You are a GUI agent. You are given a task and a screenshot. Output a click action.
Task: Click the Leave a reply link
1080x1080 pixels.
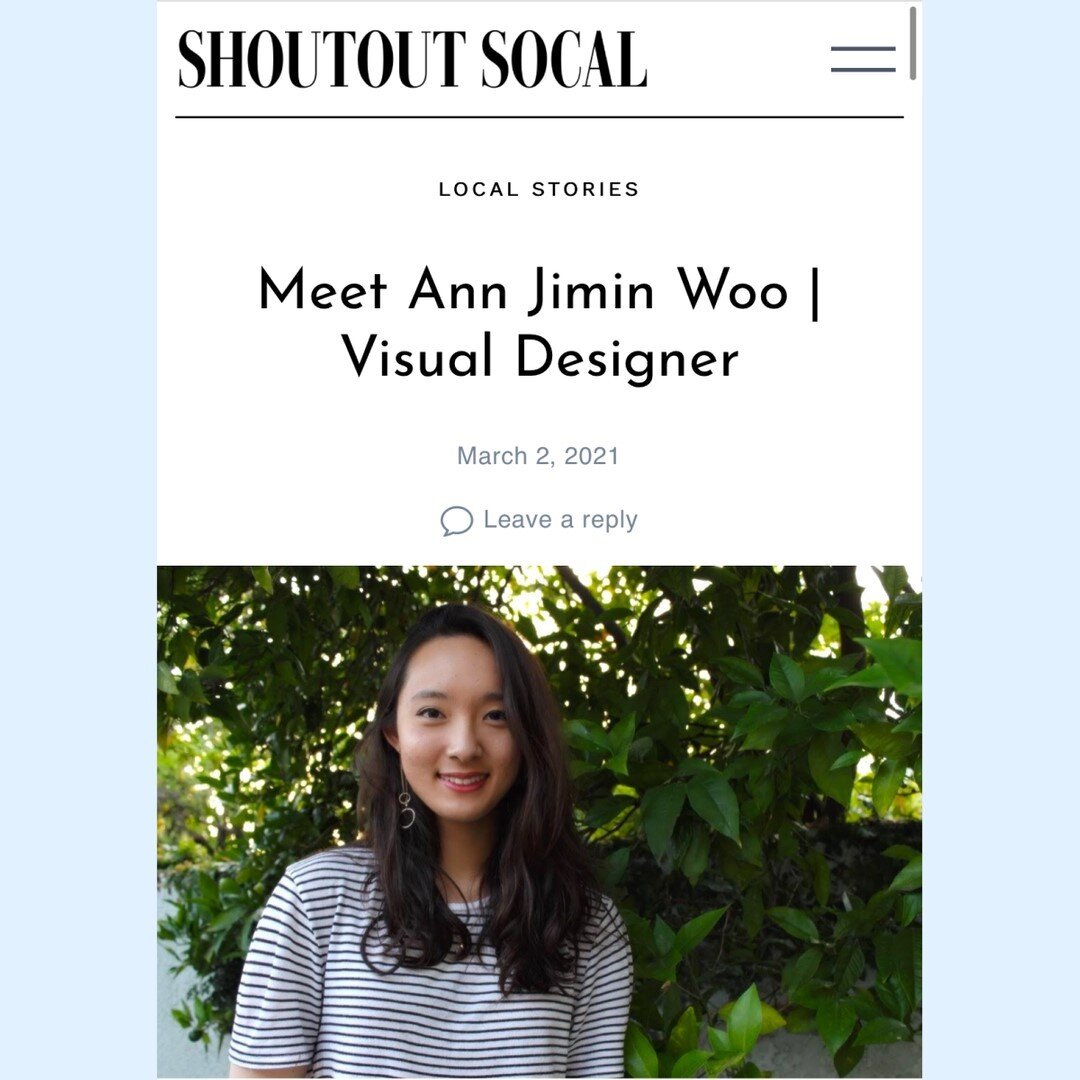point(560,519)
